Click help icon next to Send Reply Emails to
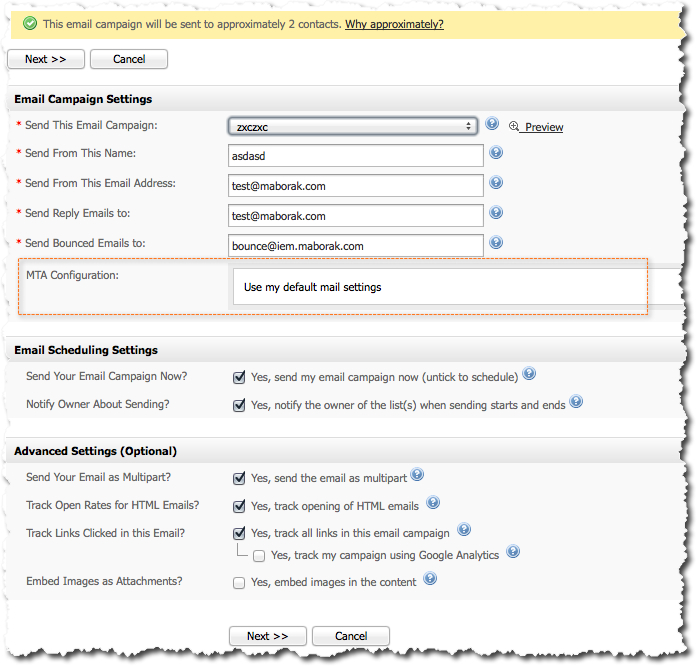This screenshot has height=667, width=698. (x=496, y=212)
